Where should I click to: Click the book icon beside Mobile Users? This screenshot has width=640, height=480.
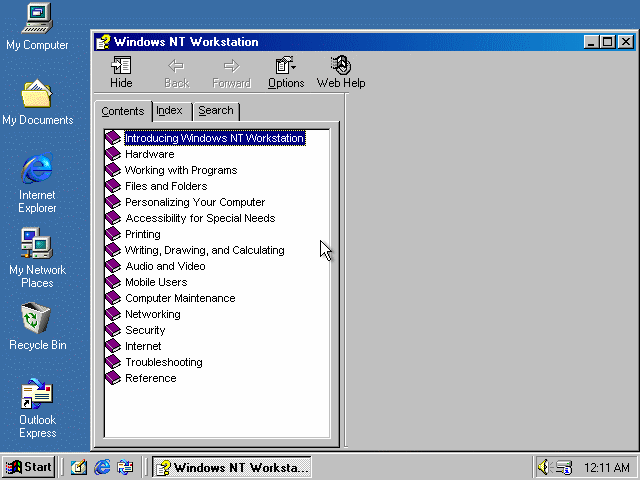(113, 282)
